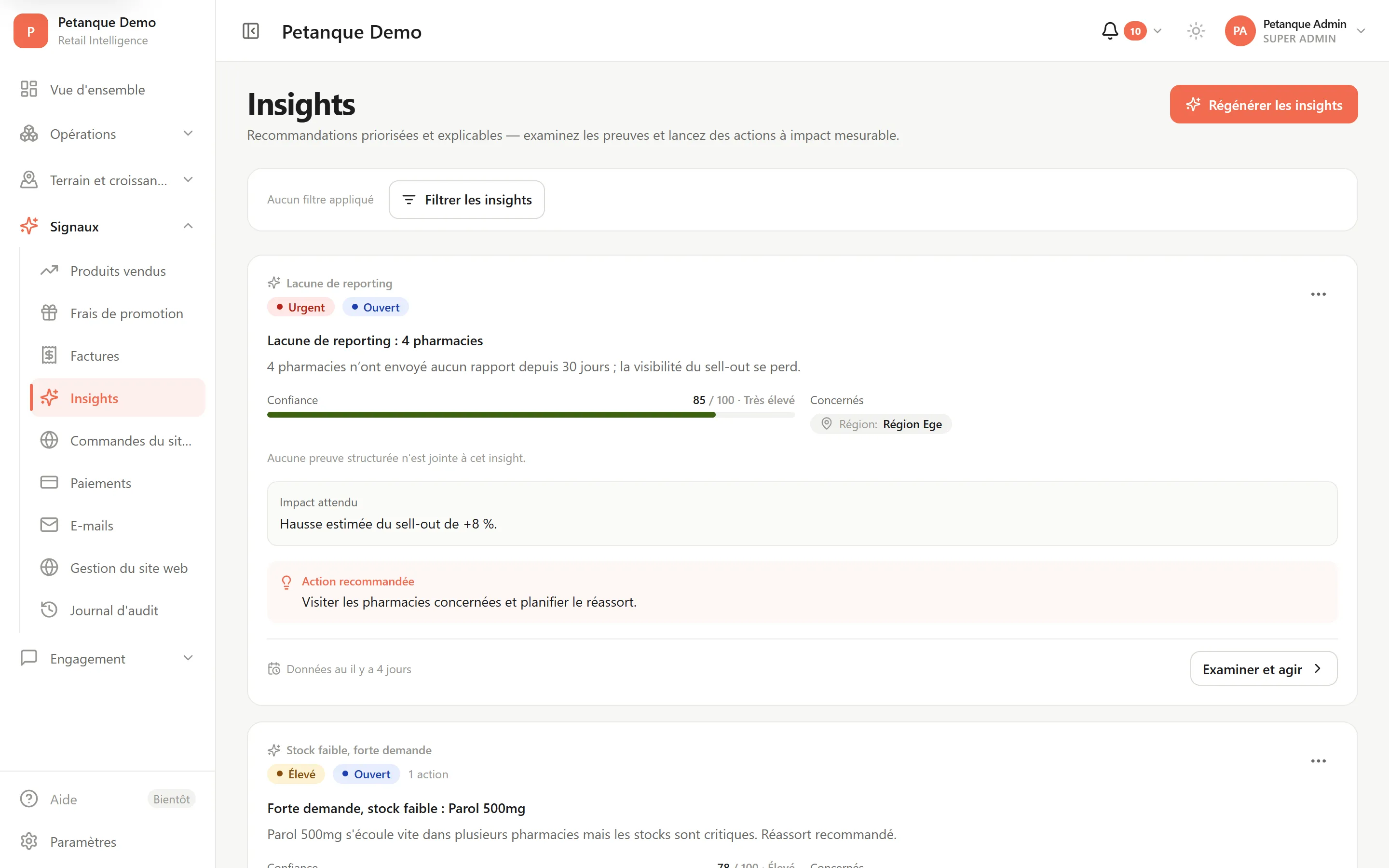Click Régénérer les insights button
The image size is (1389, 868).
pos(1264,105)
